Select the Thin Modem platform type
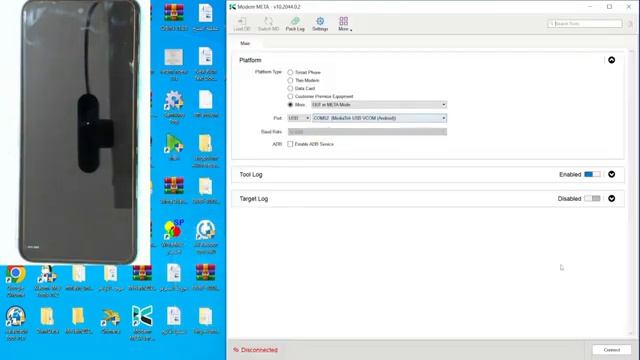 coord(290,80)
